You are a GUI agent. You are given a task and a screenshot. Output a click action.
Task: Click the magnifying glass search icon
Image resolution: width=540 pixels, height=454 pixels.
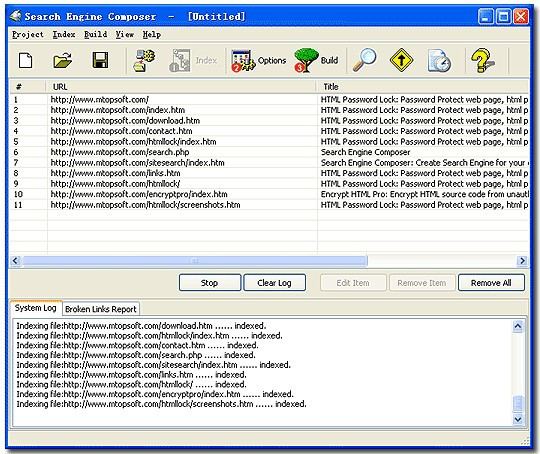364,60
